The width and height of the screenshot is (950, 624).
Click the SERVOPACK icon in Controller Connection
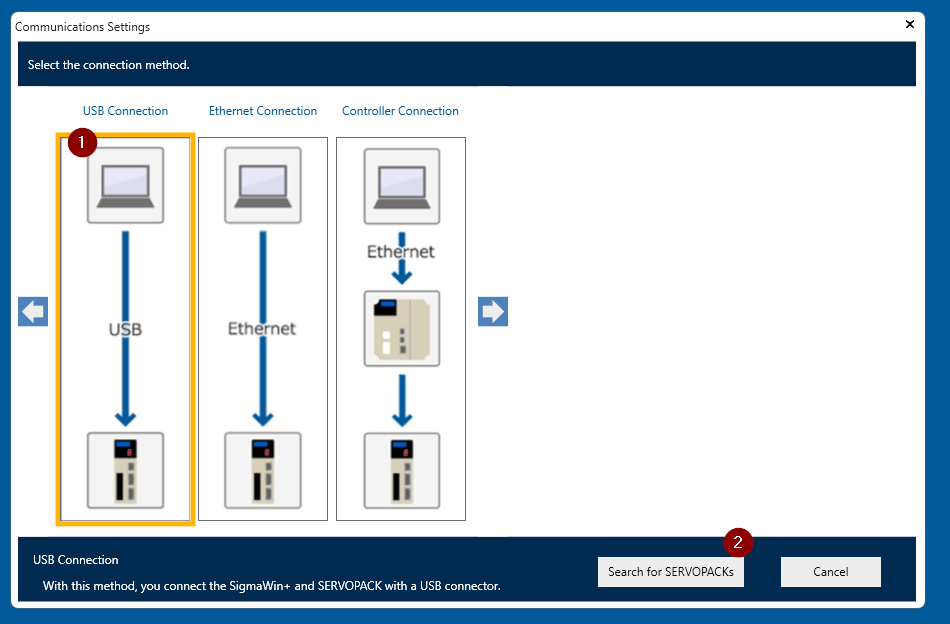[x=402, y=471]
